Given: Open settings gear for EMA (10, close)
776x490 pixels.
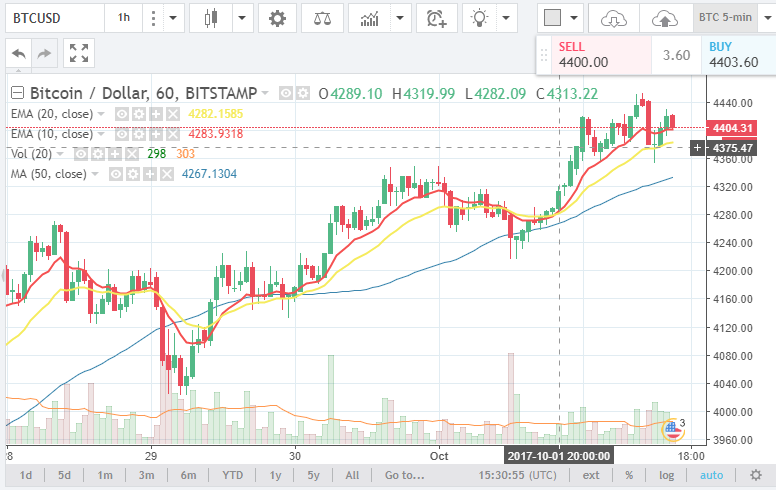Looking at the screenshot, I should click(139, 134).
